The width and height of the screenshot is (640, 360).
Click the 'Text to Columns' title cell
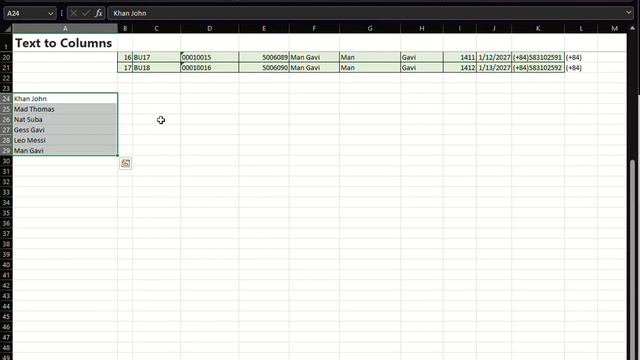click(65, 43)
